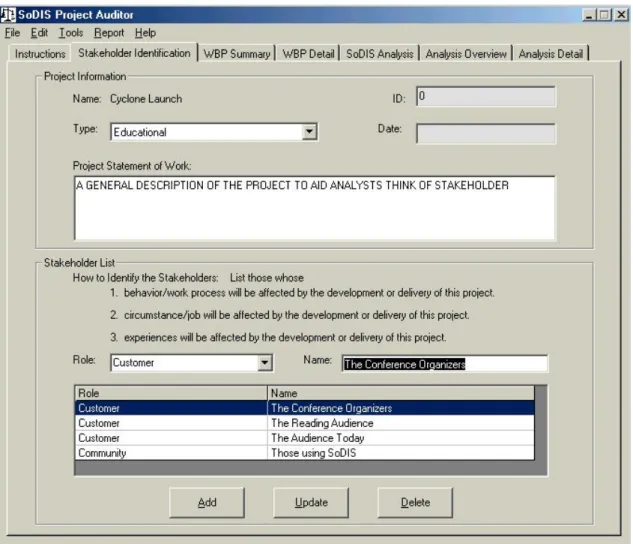Close the SoDIS Project Auditor window

[x=621, y=15]
